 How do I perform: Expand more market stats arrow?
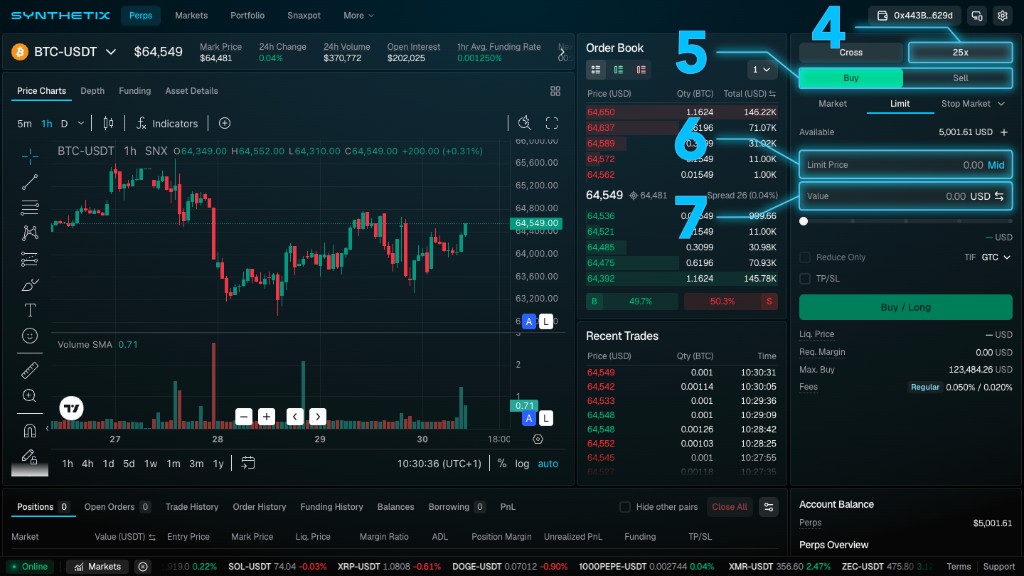tap(562, 52)
